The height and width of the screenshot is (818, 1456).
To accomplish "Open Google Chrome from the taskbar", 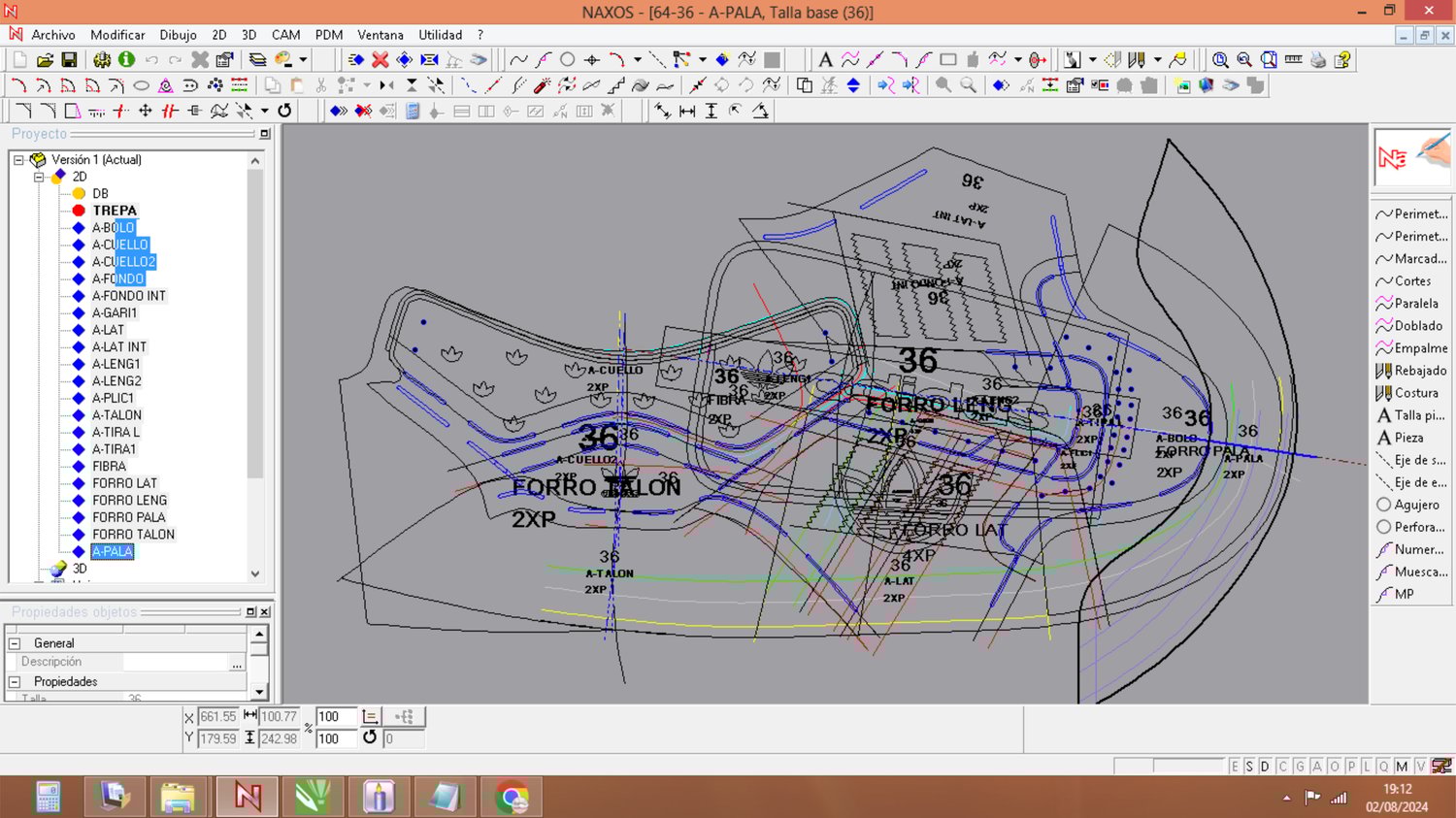I will [x=512, y=798].
